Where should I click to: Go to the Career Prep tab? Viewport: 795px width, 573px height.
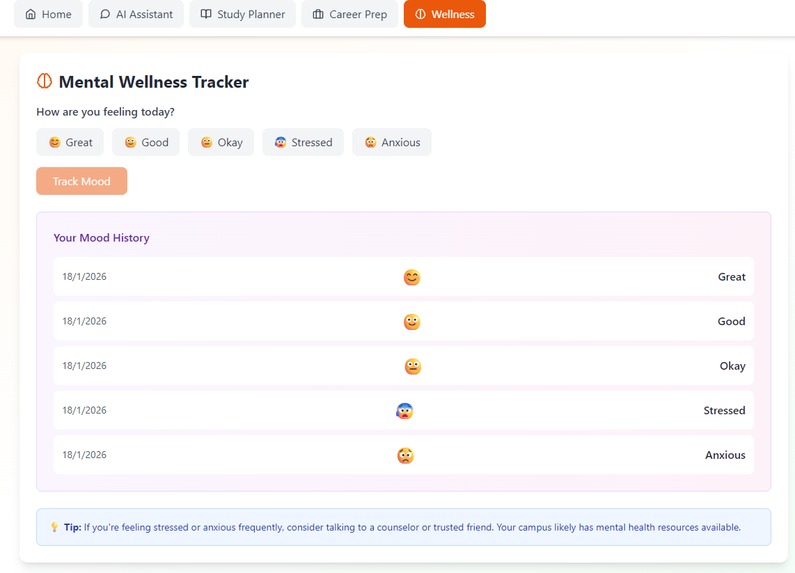click(x=349, y=14)
